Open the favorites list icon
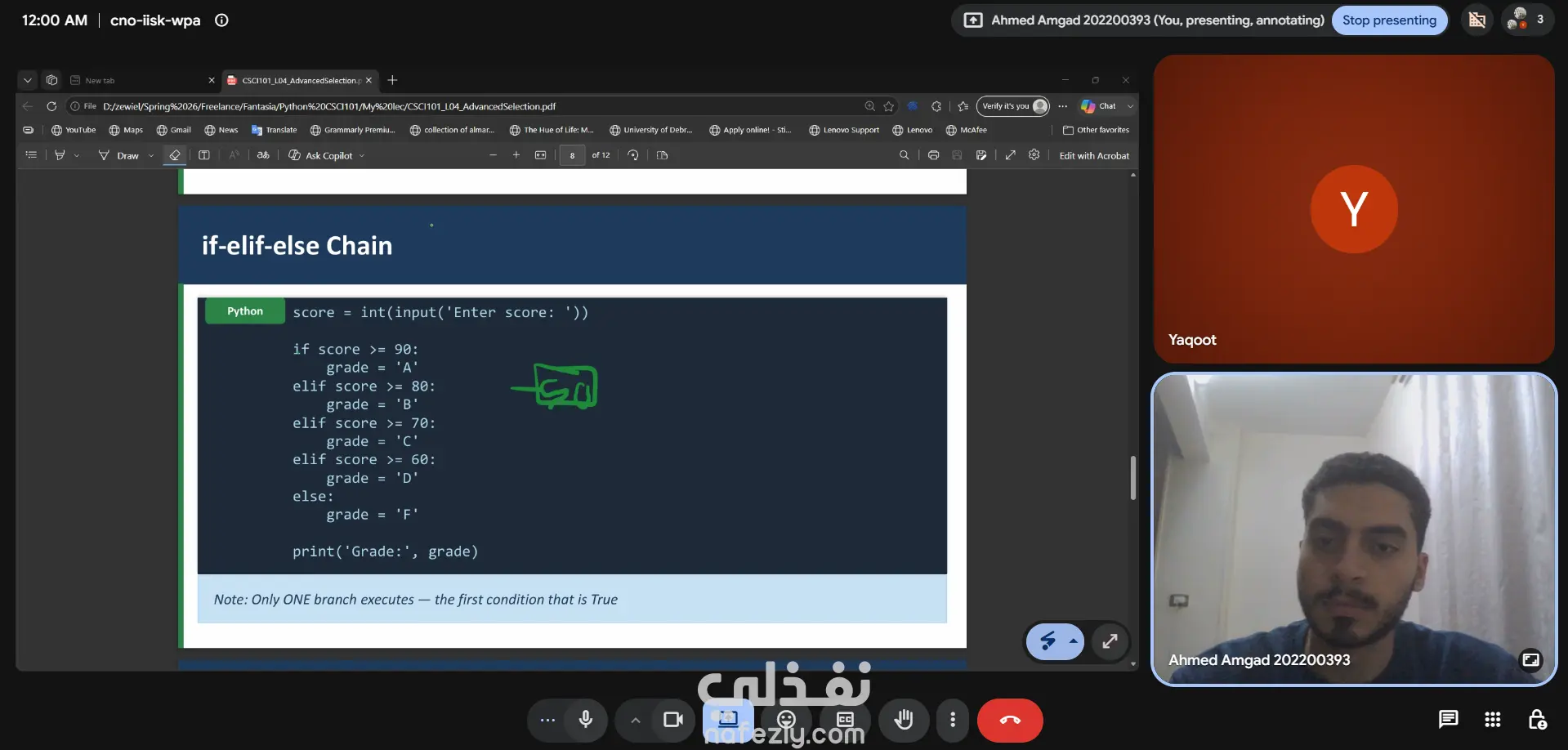This screenshot has height=750, width=1568. pos(963,106)
